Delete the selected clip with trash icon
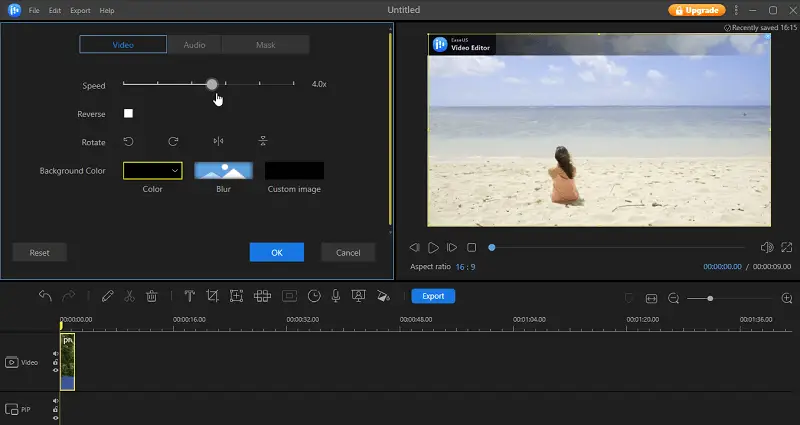Image resolution: width=800 pixels, height=425 pixels. click(x=152, y=296)
